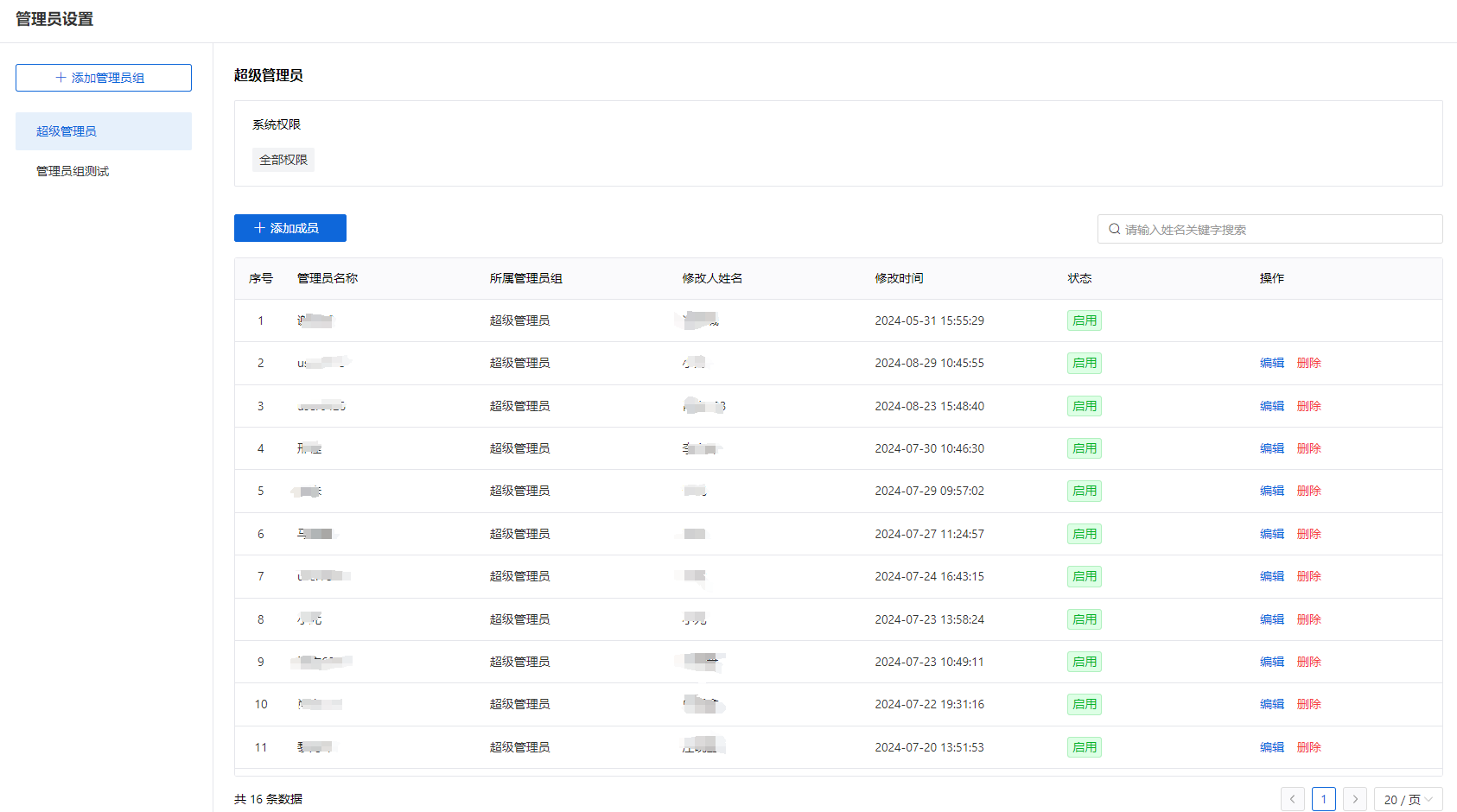Image resolution: width=1457 pixels, height=812 pixels.
Task: Click the search magnifier icon
Action: tap(1115, 230)
